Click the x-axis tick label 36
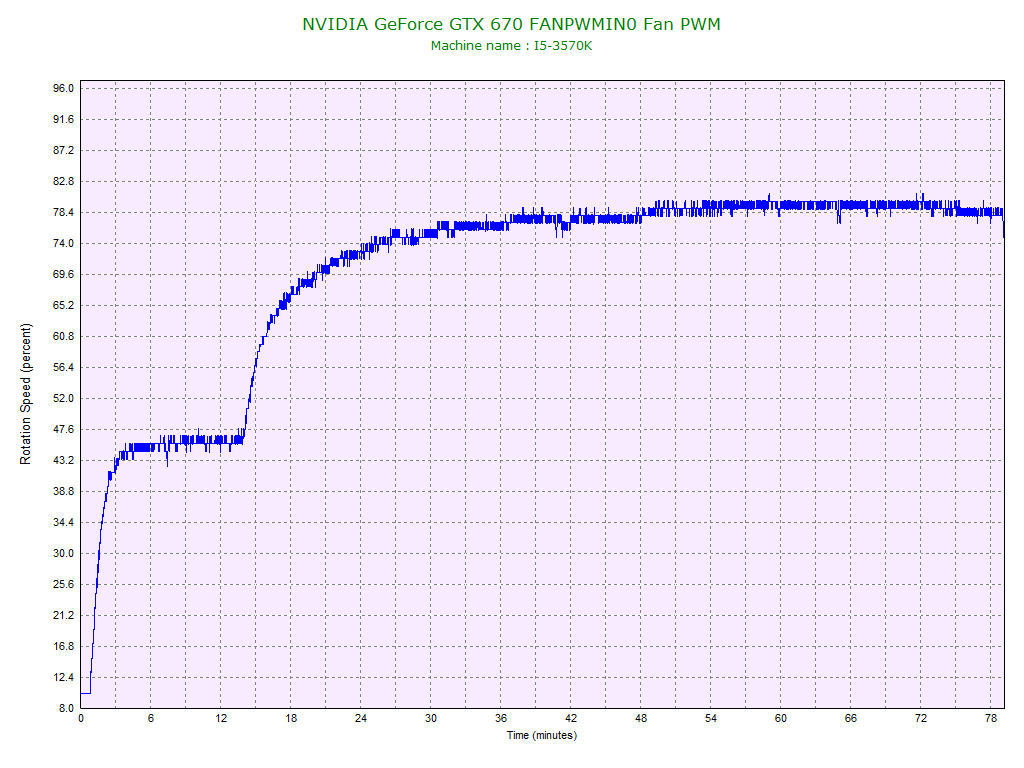1024x768 pixels. point(501,719)
